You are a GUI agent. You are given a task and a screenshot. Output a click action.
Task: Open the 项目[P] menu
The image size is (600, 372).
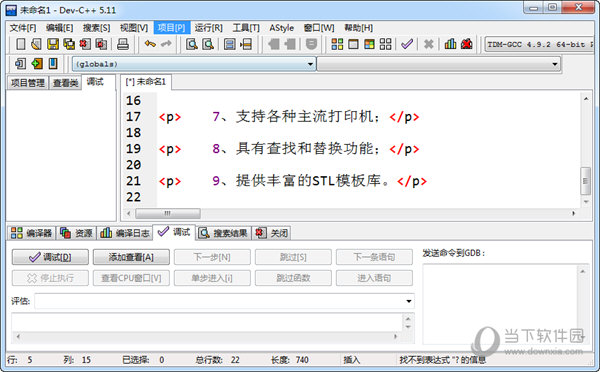click(x=171, y=28)
